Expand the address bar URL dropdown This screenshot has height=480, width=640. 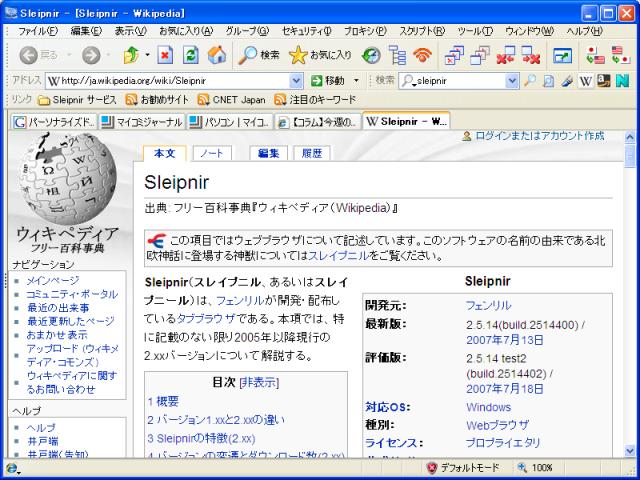tap(296, 81)
